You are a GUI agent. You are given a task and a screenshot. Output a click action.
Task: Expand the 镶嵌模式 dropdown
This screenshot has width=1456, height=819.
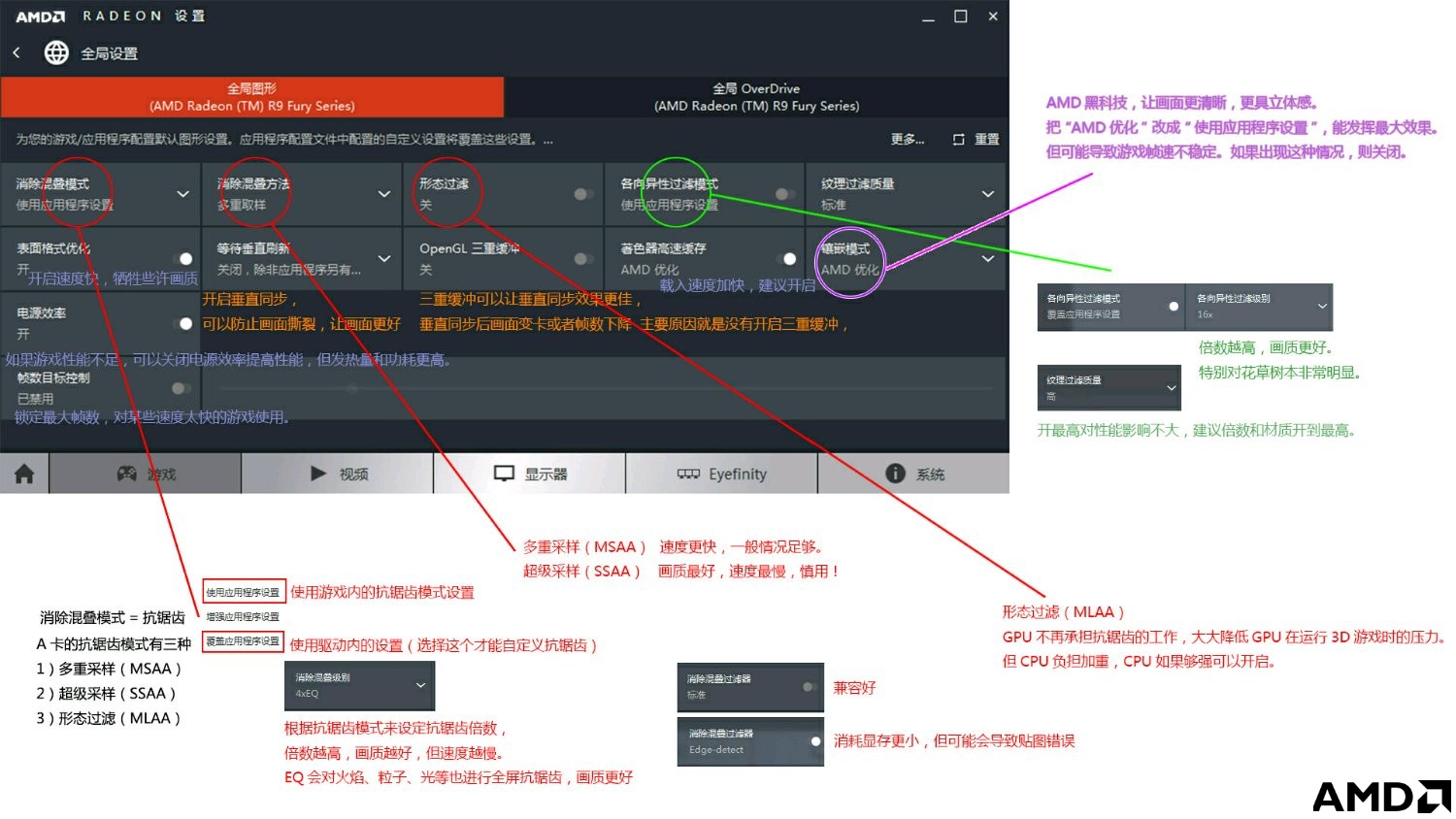coord(988,259)
